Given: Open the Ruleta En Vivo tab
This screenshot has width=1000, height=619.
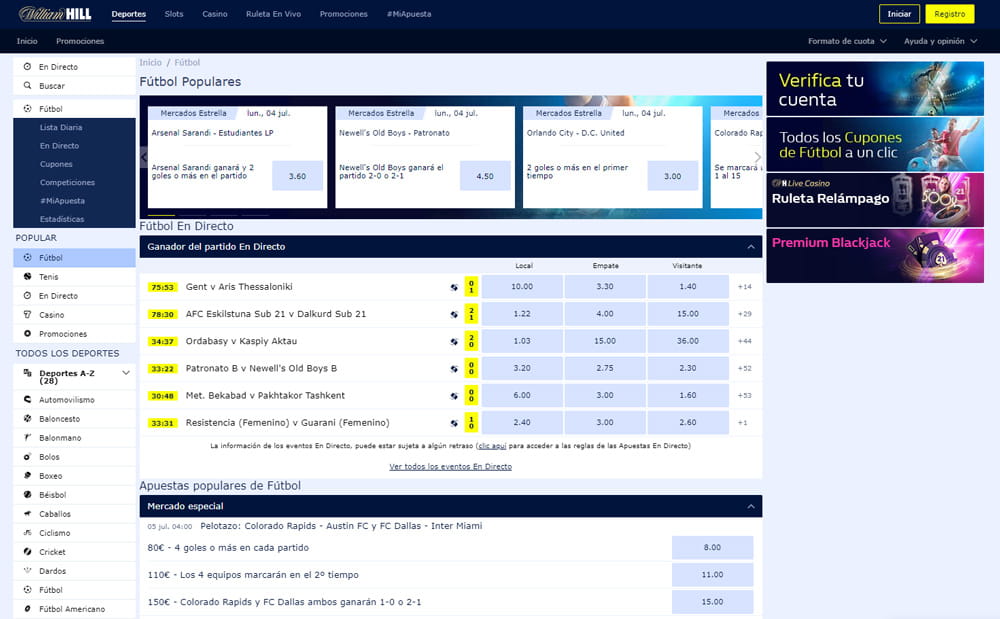Looking at the screenshot, I should click(x=274, y=14).
